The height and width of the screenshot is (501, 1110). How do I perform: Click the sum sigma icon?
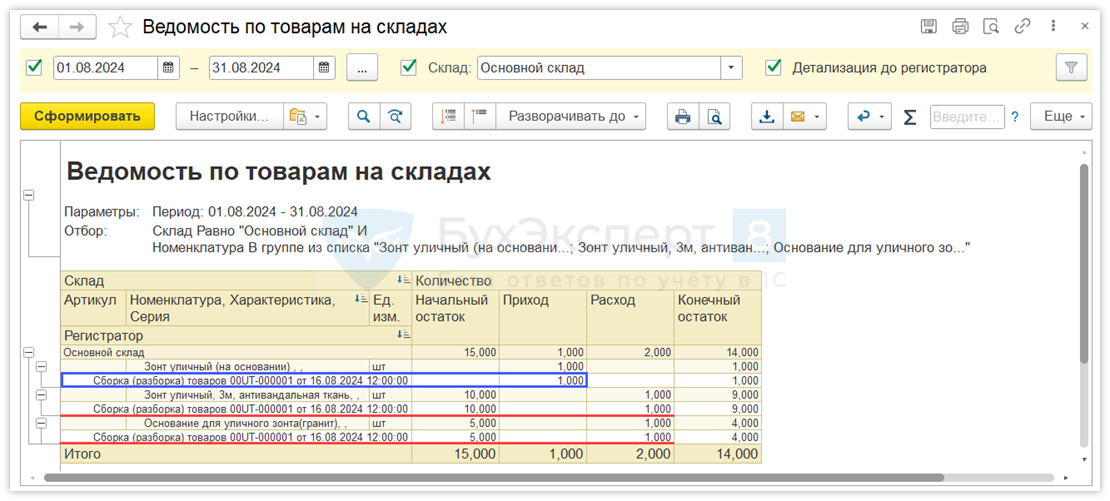pos(909,117)
